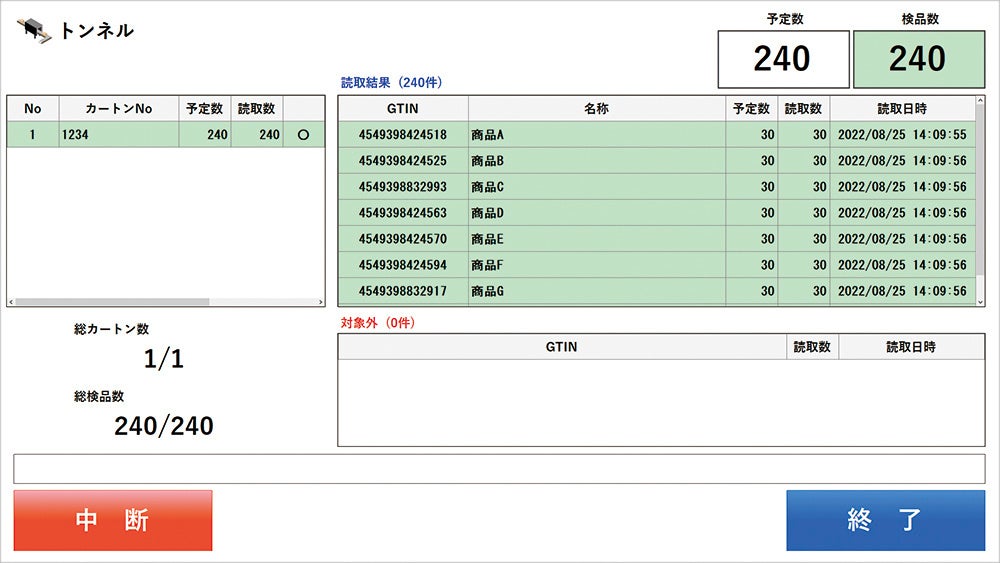Click the 商品G name cell

click(x=597, y=291)
